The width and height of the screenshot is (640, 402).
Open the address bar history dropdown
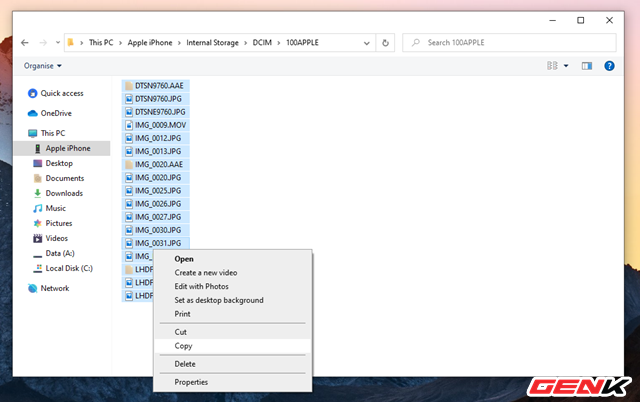tap(368, 44)
